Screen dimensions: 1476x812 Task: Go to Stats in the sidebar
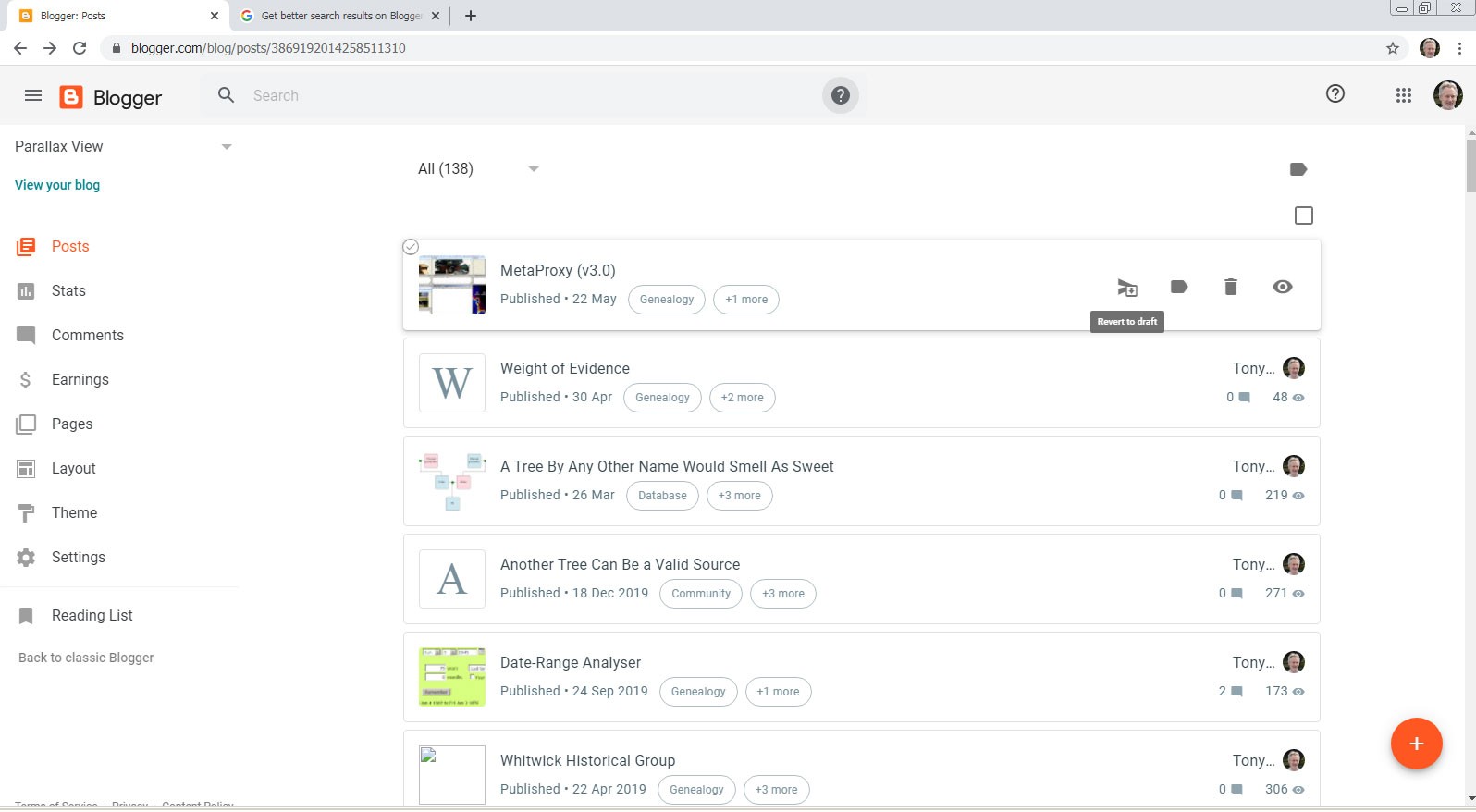(x=68, y=291)
